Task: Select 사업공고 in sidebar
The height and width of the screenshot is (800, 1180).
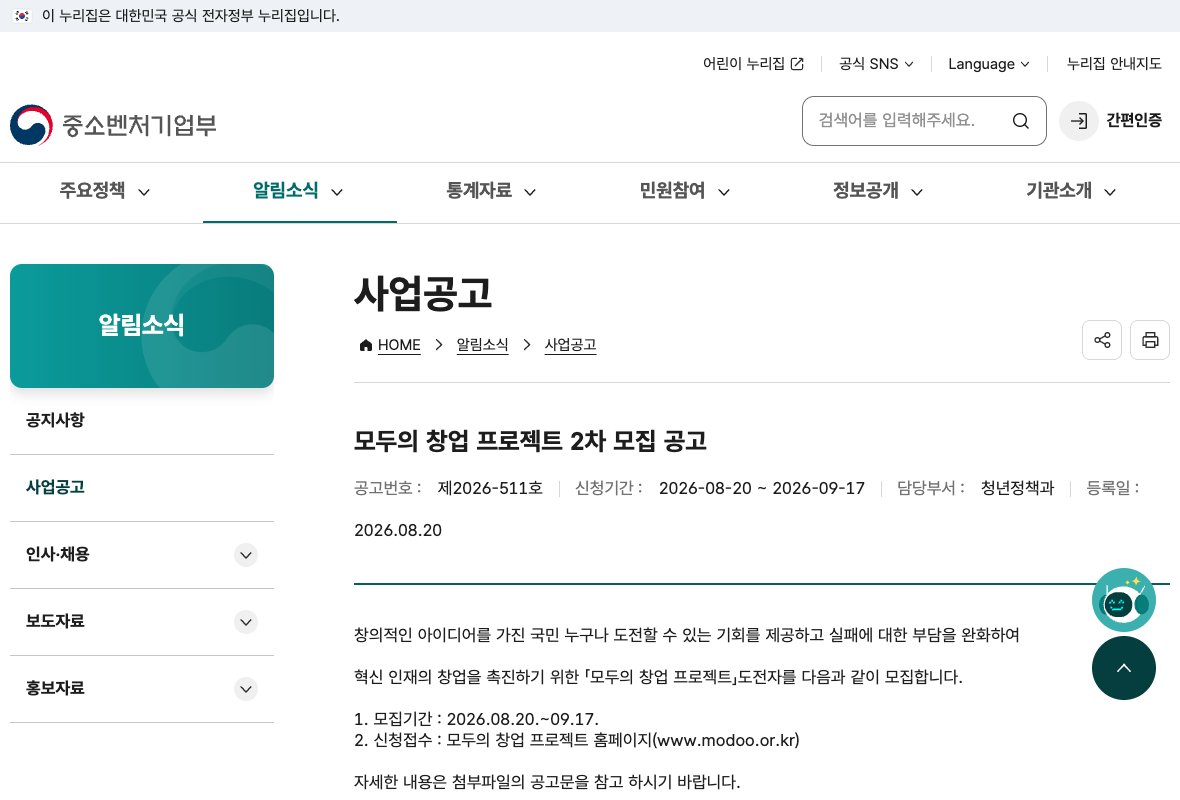Action: pos(56,487)
